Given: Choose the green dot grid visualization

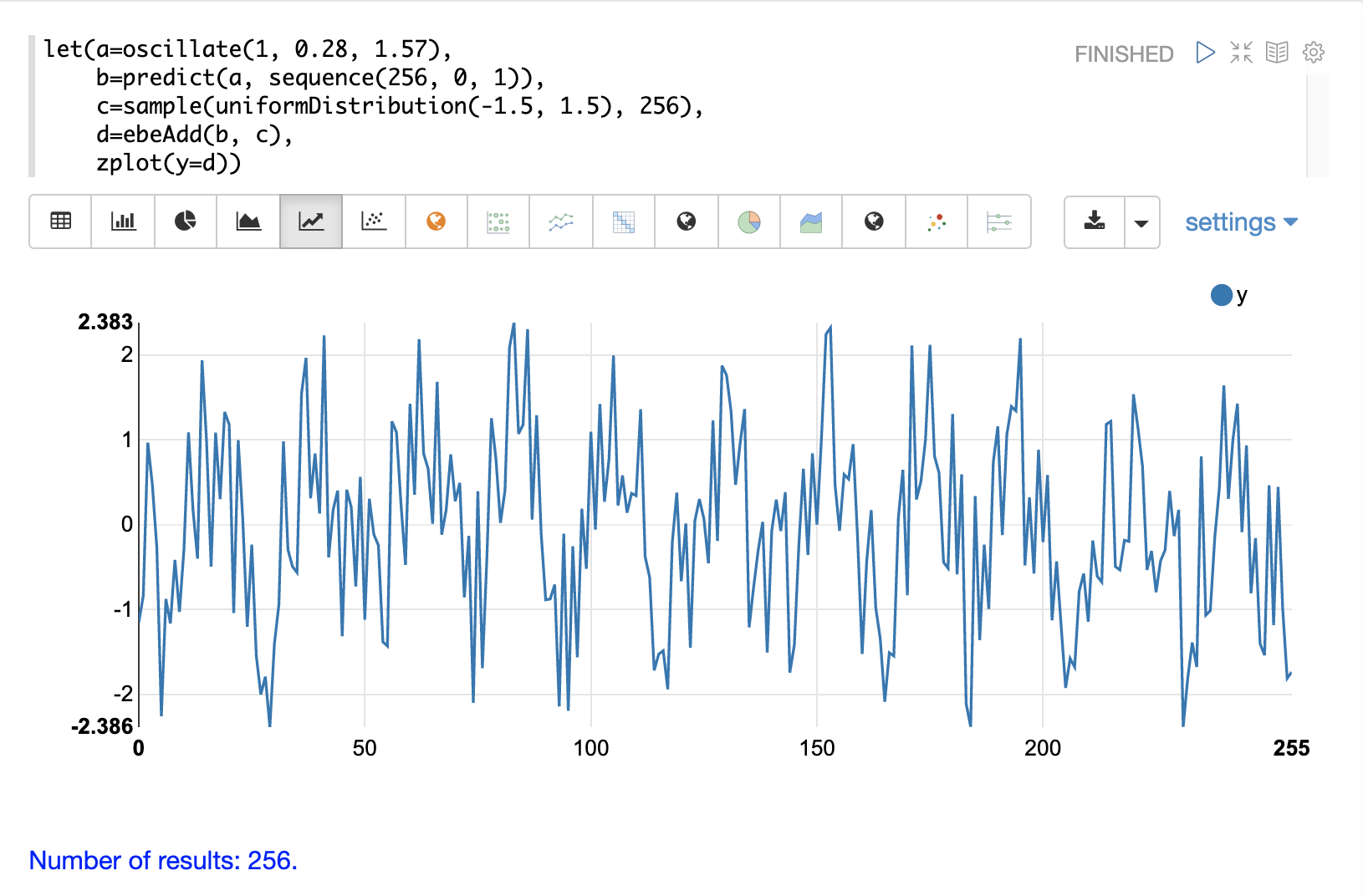Looking at the screenshot, I should pyautogui.click(x=498, y=221).
